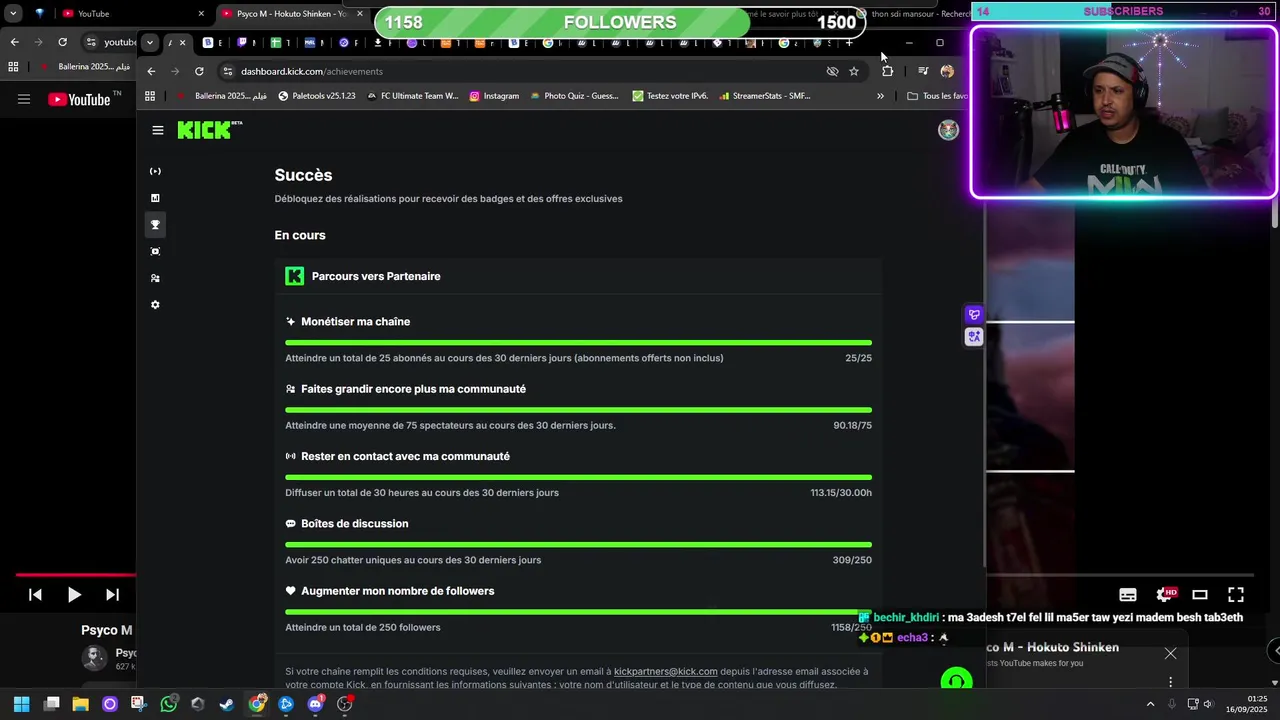The image size is (1280, 720).
Task: Click the purple chat bubble side widget
Action: 974,315
